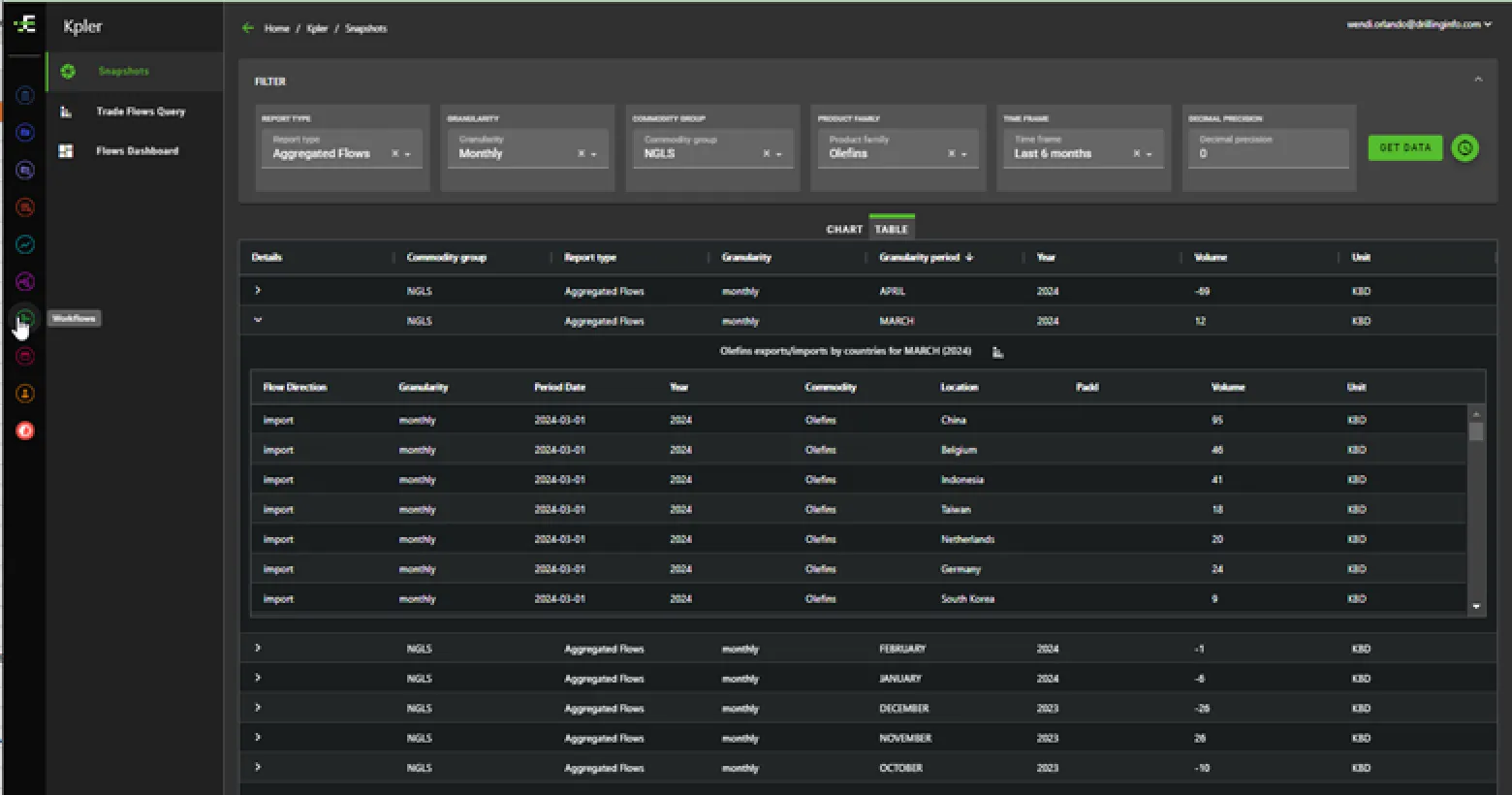Click the green back arrow near breadcrumb

(x=248, y=28)
